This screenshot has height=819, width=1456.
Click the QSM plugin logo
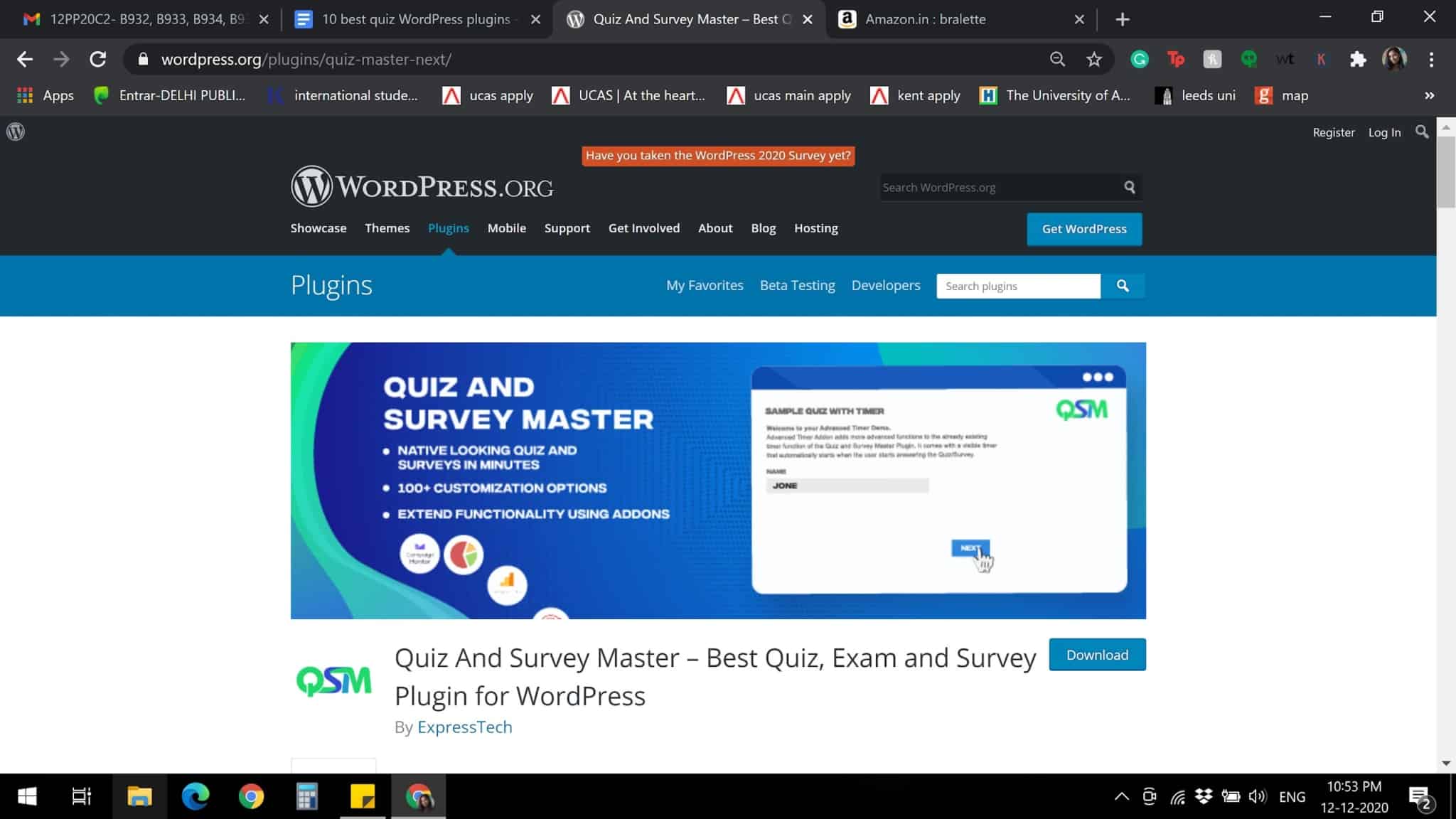(x=333, y=680)
